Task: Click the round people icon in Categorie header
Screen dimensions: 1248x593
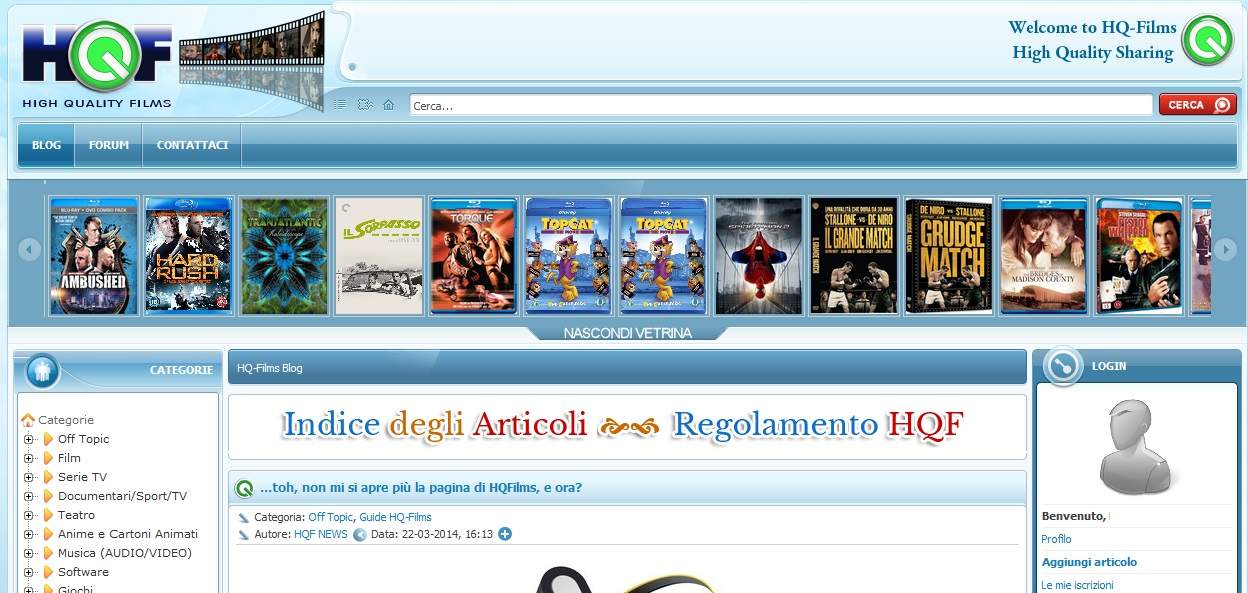Action: (x=42, y=371)
